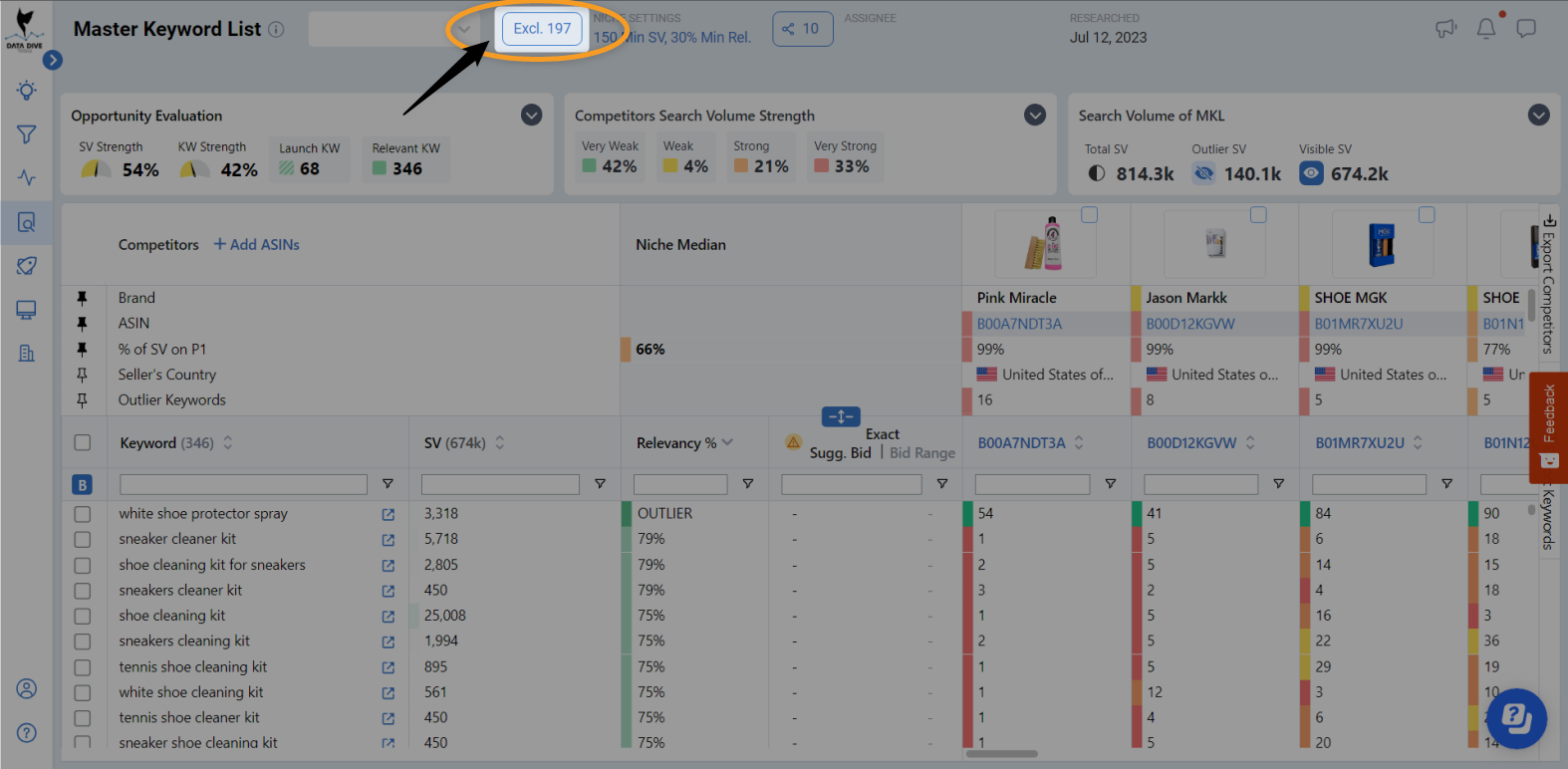This screenshot has height=769, width=1568.
Task: Open the megaphone announcements icon
Action: click(x=1445, y=29)
